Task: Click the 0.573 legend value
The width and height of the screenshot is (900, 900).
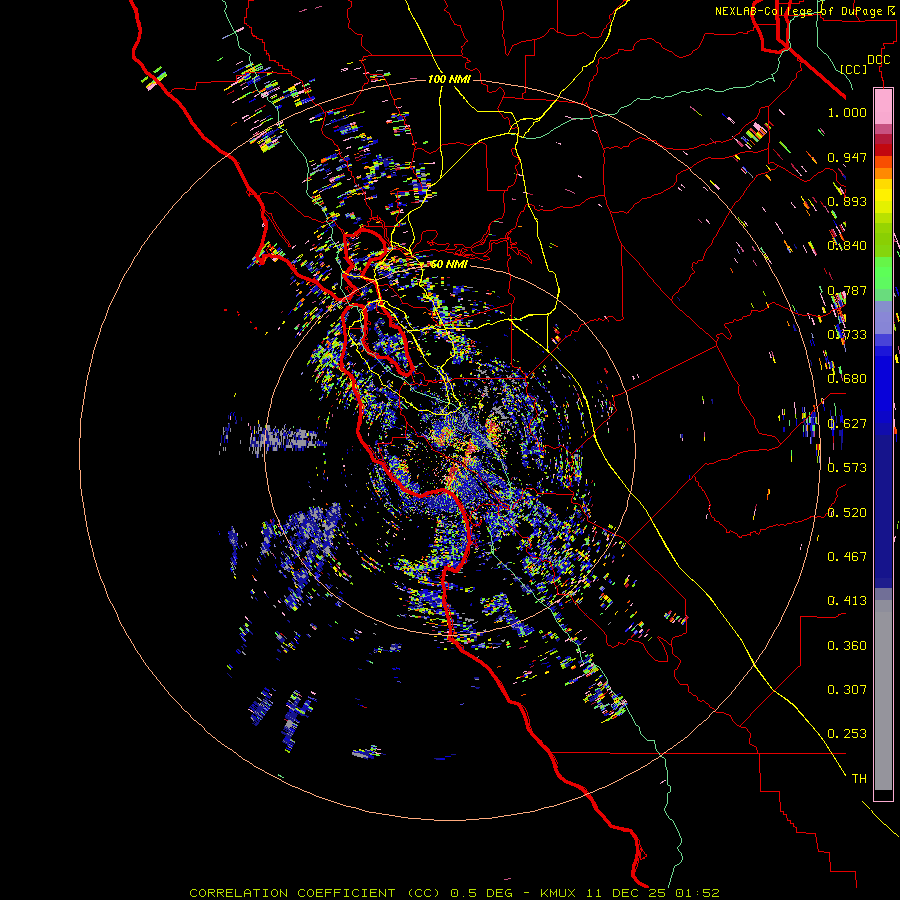Action: 847,468
